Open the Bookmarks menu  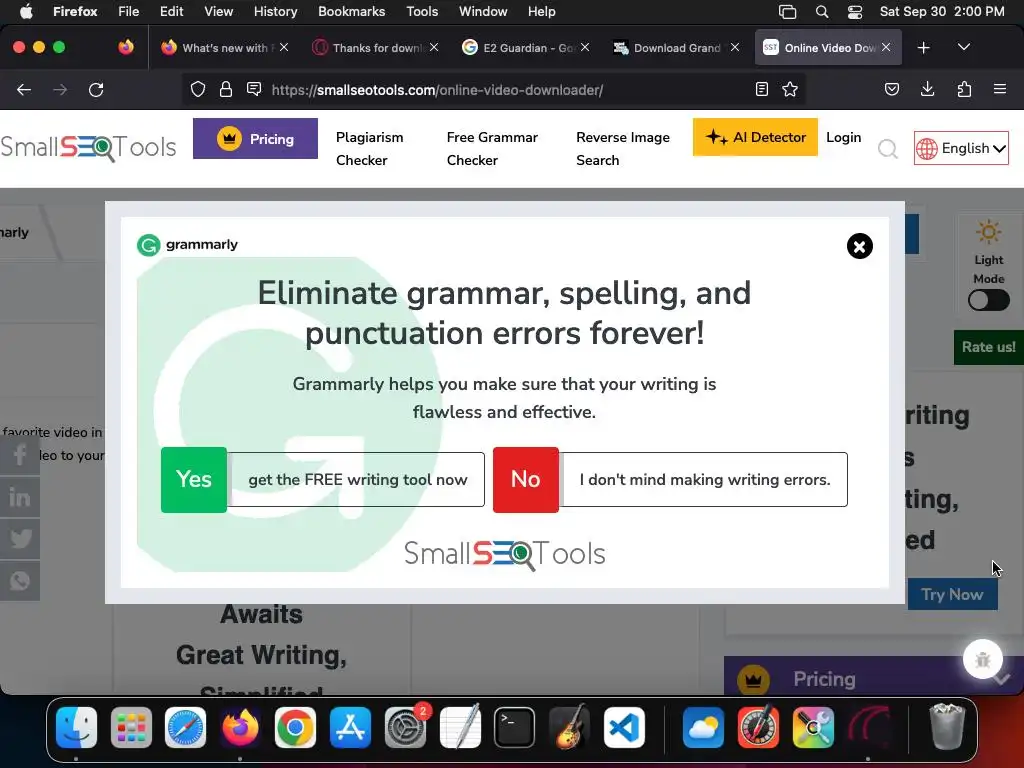(x=351, y=12)
